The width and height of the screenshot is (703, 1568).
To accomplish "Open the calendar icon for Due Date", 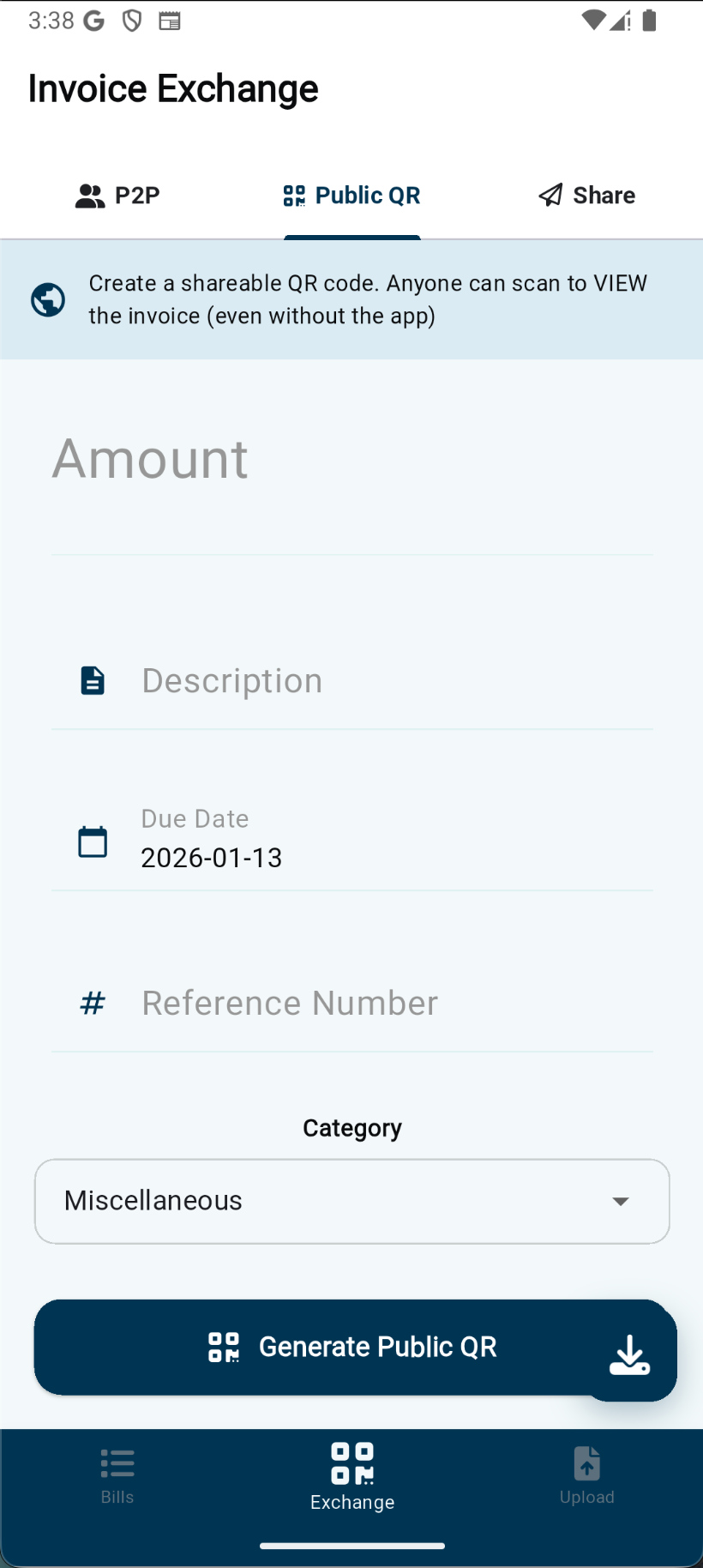I will point(93,841).
